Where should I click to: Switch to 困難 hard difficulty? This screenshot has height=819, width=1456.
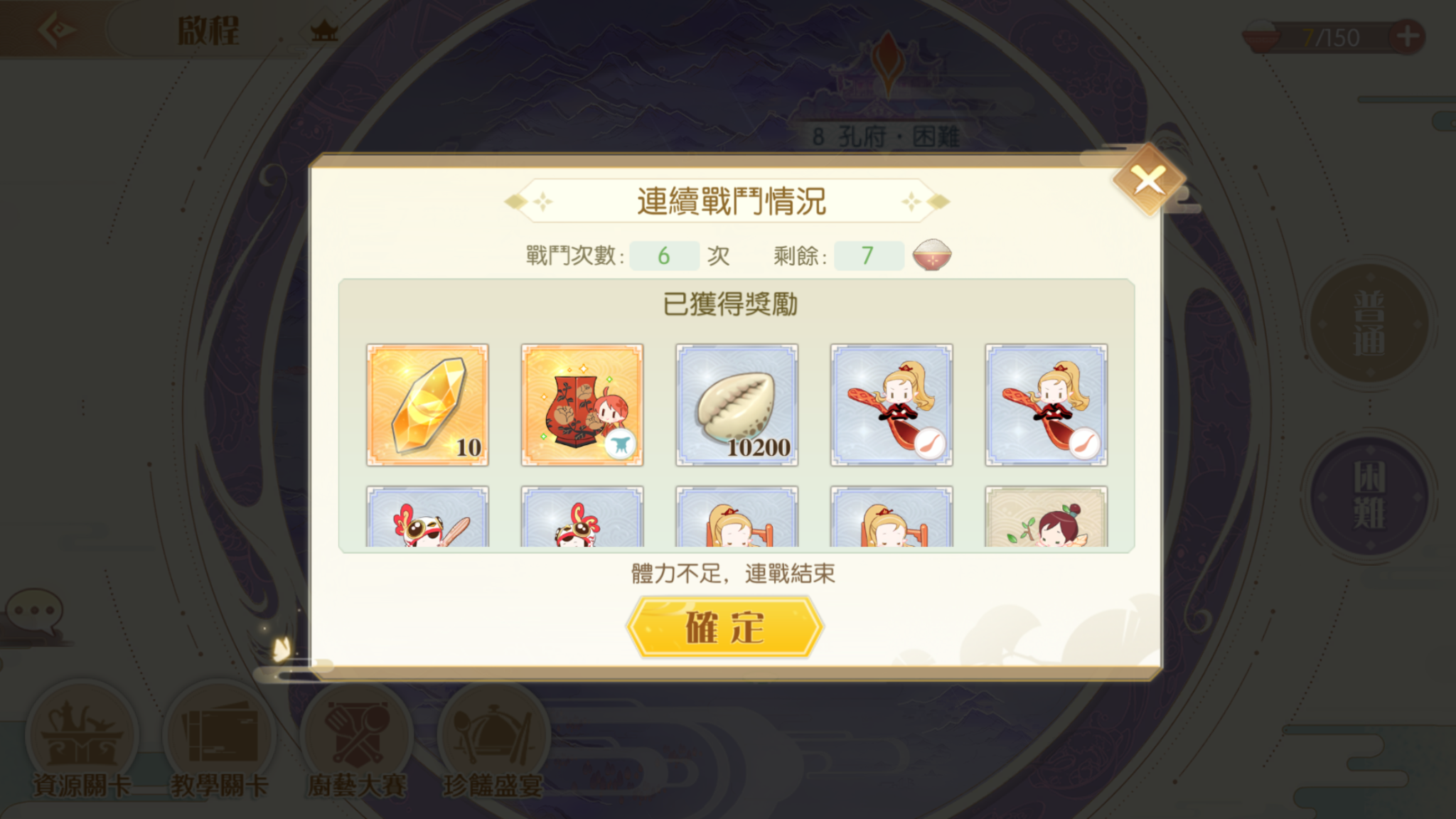click(x=1369, y=496)
